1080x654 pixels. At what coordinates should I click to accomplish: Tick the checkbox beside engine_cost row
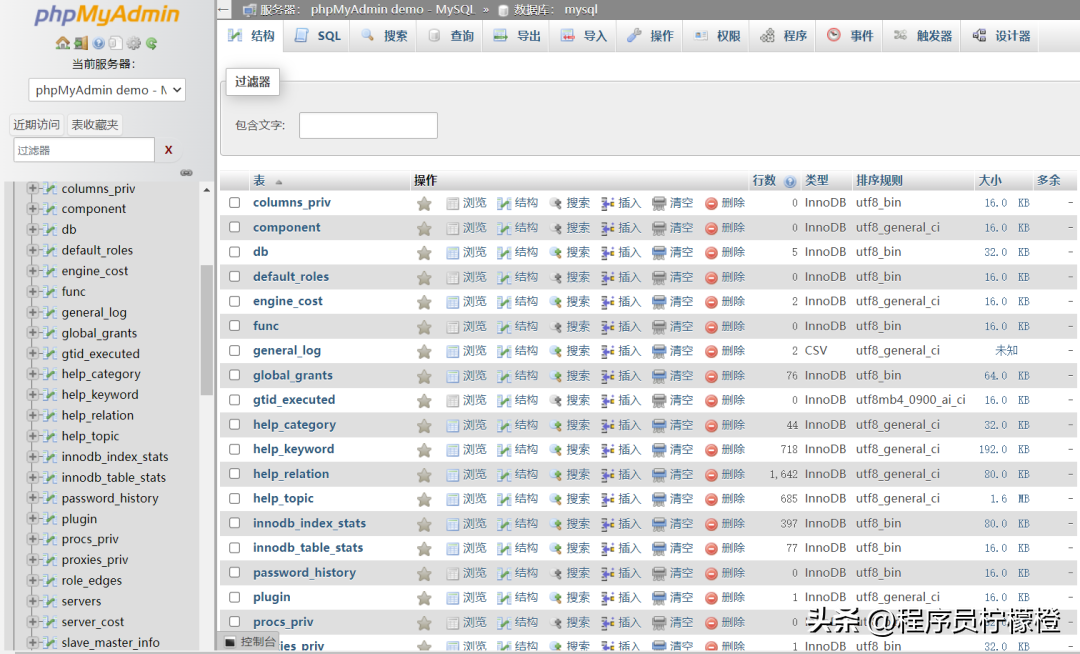pyautogui.click(x=235, y=302)
